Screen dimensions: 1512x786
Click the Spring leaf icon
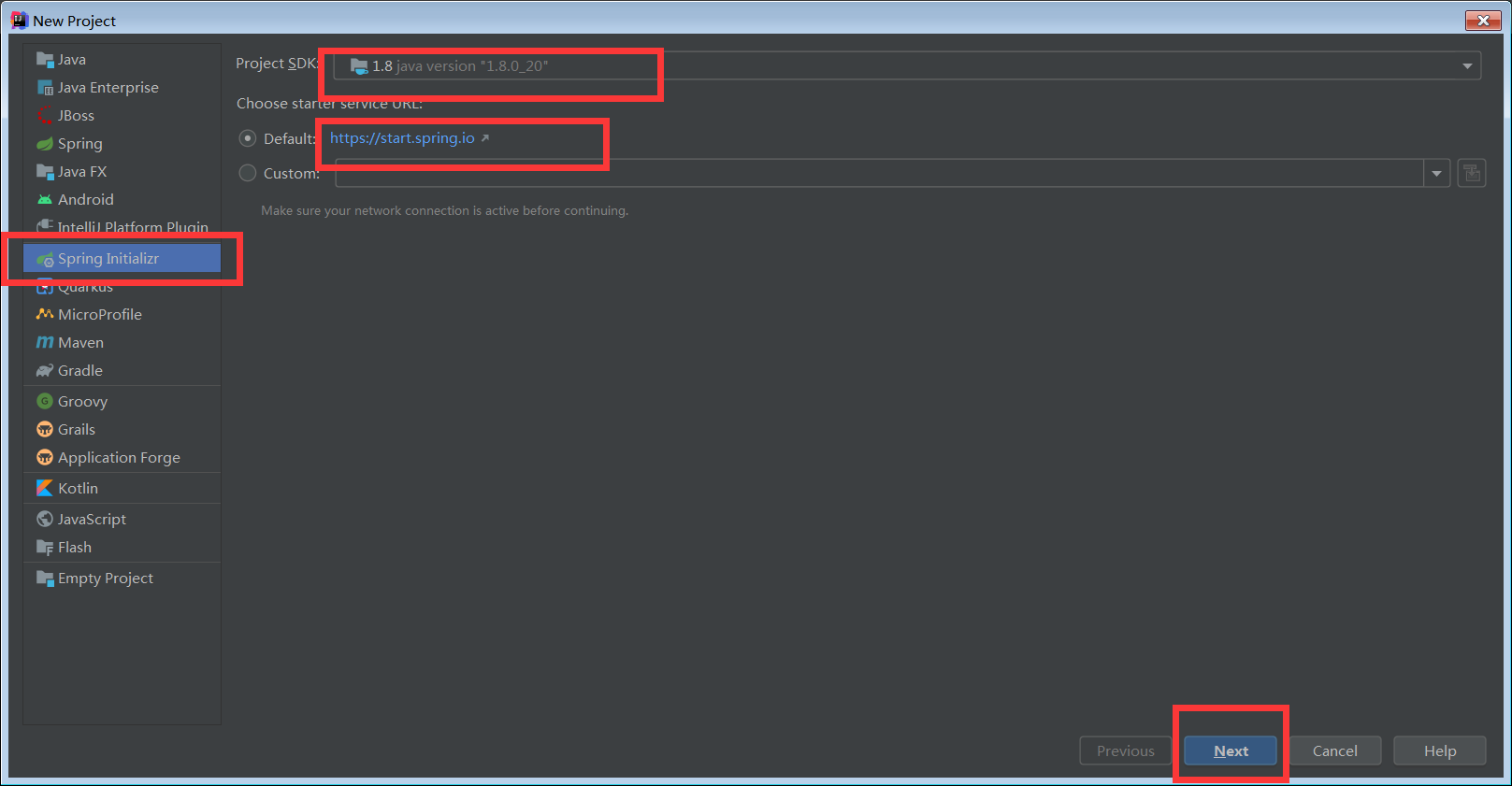tap(45, 144)
